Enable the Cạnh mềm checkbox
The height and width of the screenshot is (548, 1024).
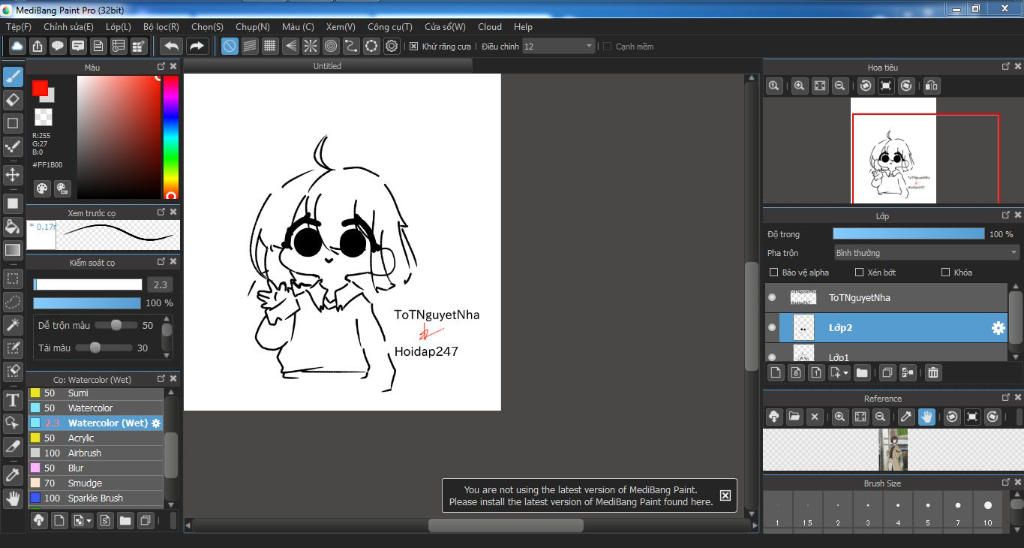point(607,46)
